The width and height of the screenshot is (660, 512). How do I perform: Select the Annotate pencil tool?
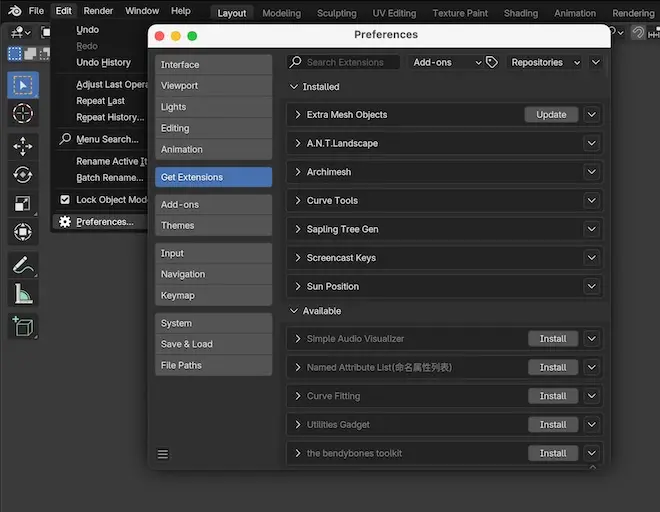click(22, 266)
